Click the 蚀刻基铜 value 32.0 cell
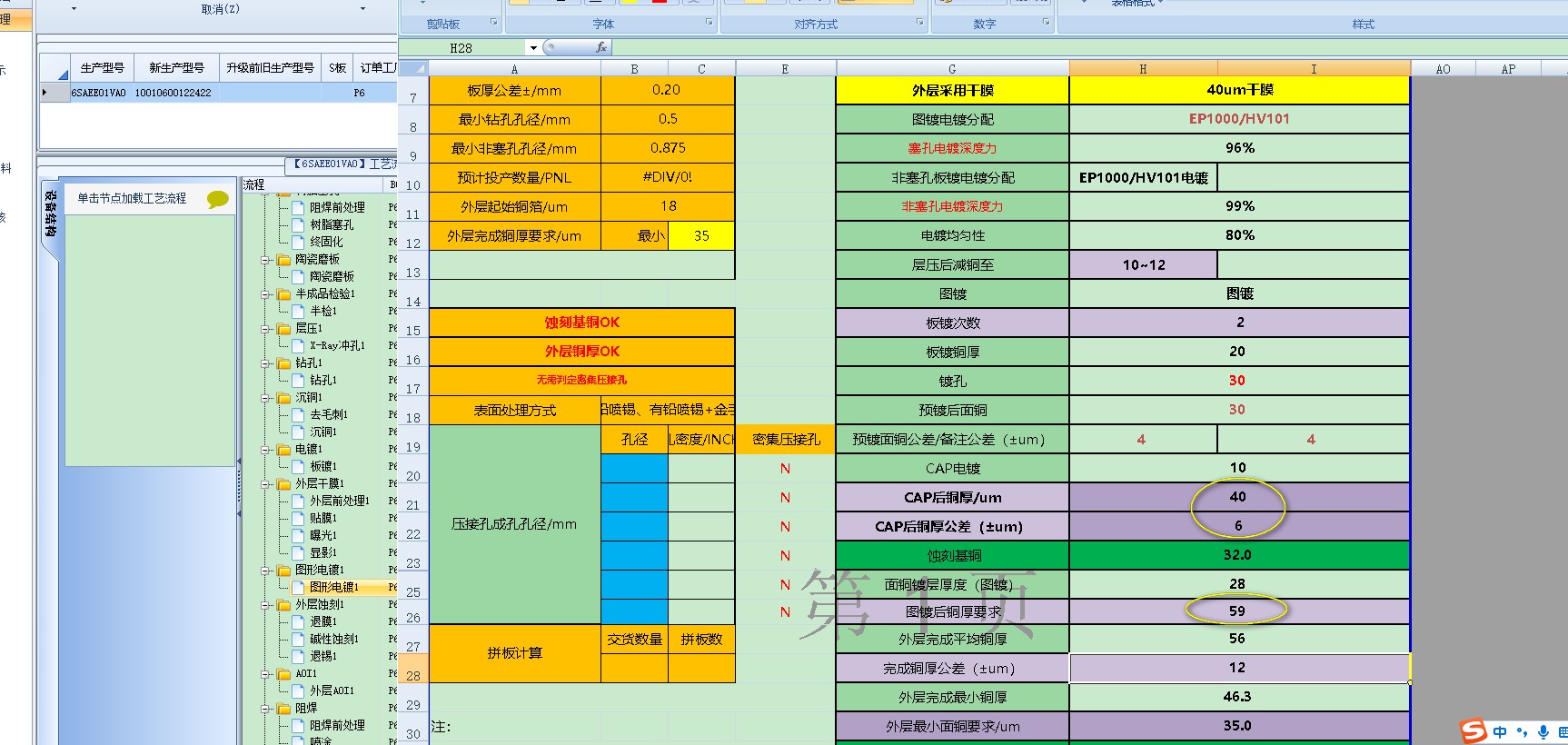 pyautogui.click(x=1240, y=555)
